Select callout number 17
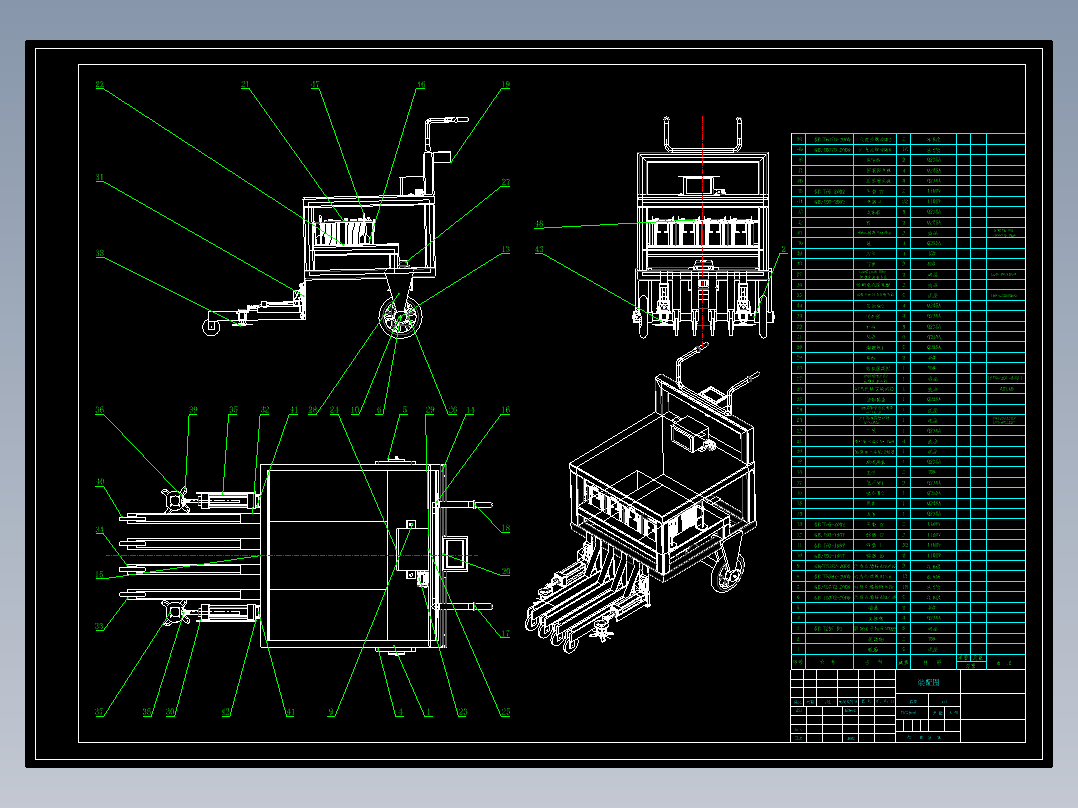1078x808 pixels. pyautogui.click(x=505, y=633)
